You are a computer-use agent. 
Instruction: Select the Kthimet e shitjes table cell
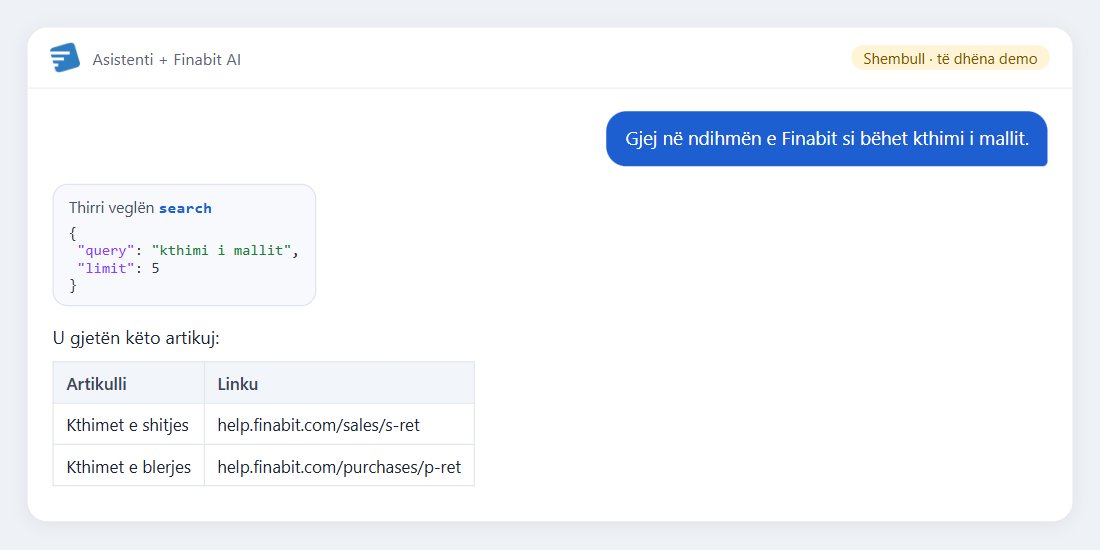pos(128,424)
